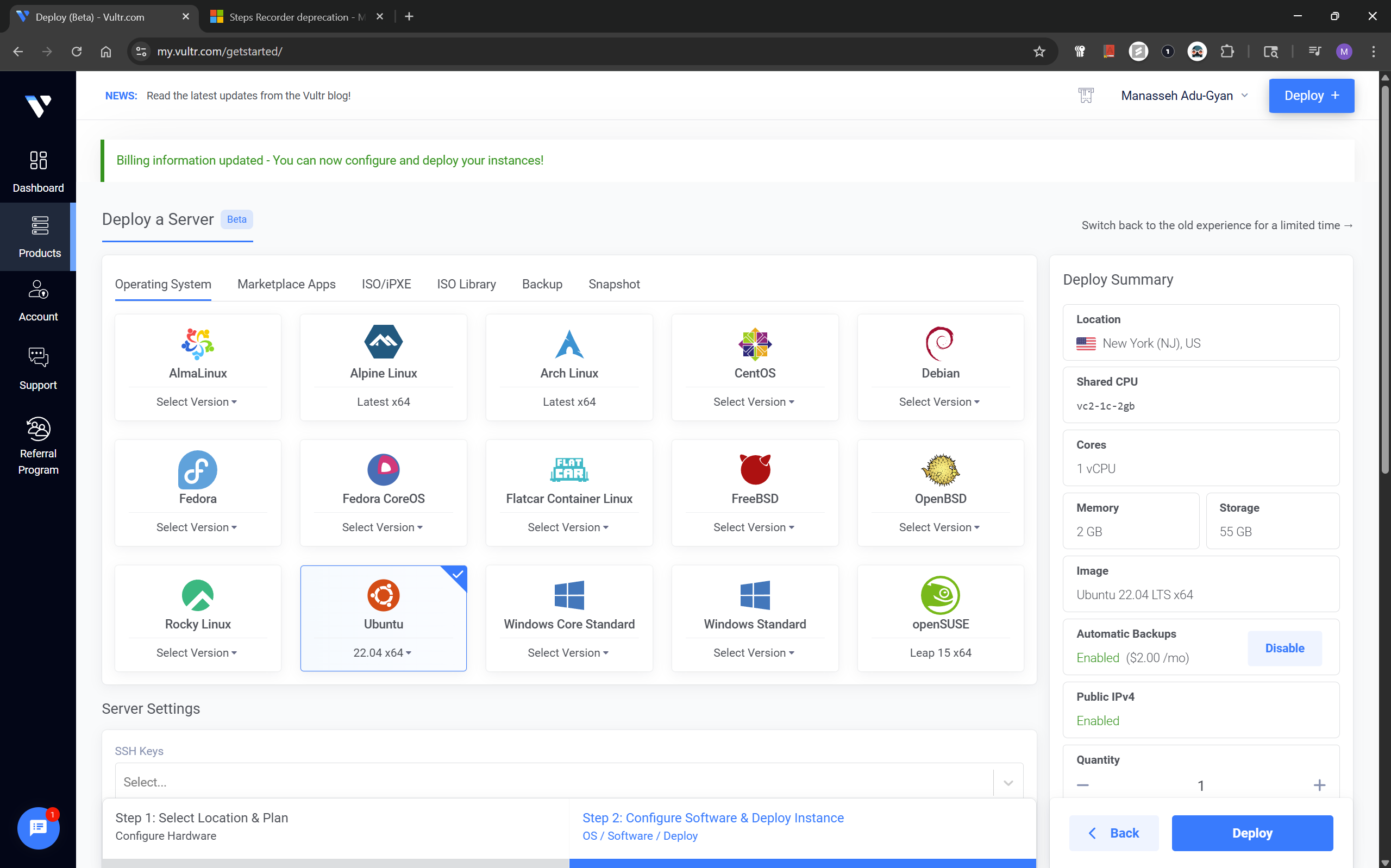
Task: Increase quantity with plus button
Action: 1319,784
